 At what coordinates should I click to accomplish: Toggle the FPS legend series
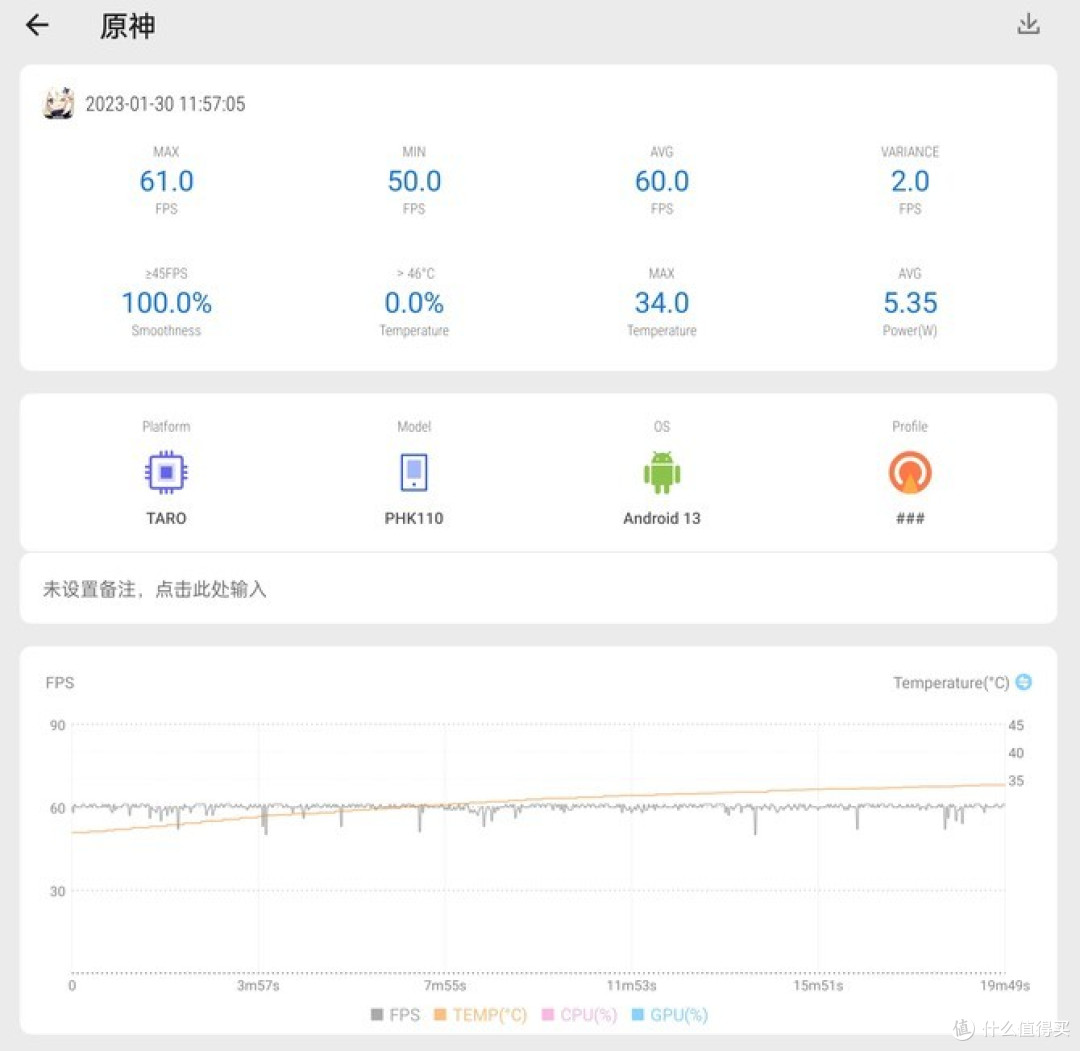pos(395,1014)
